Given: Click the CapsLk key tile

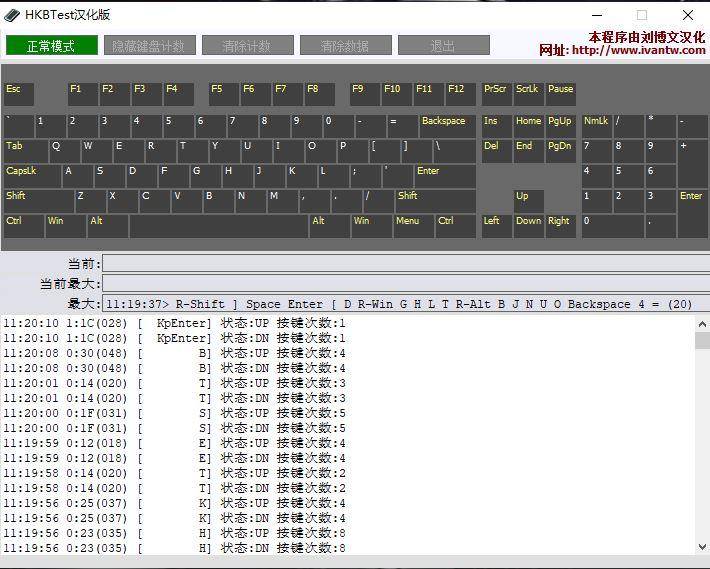Looking at the screenshot, I should pyautogui.click(x=33, y=176).
